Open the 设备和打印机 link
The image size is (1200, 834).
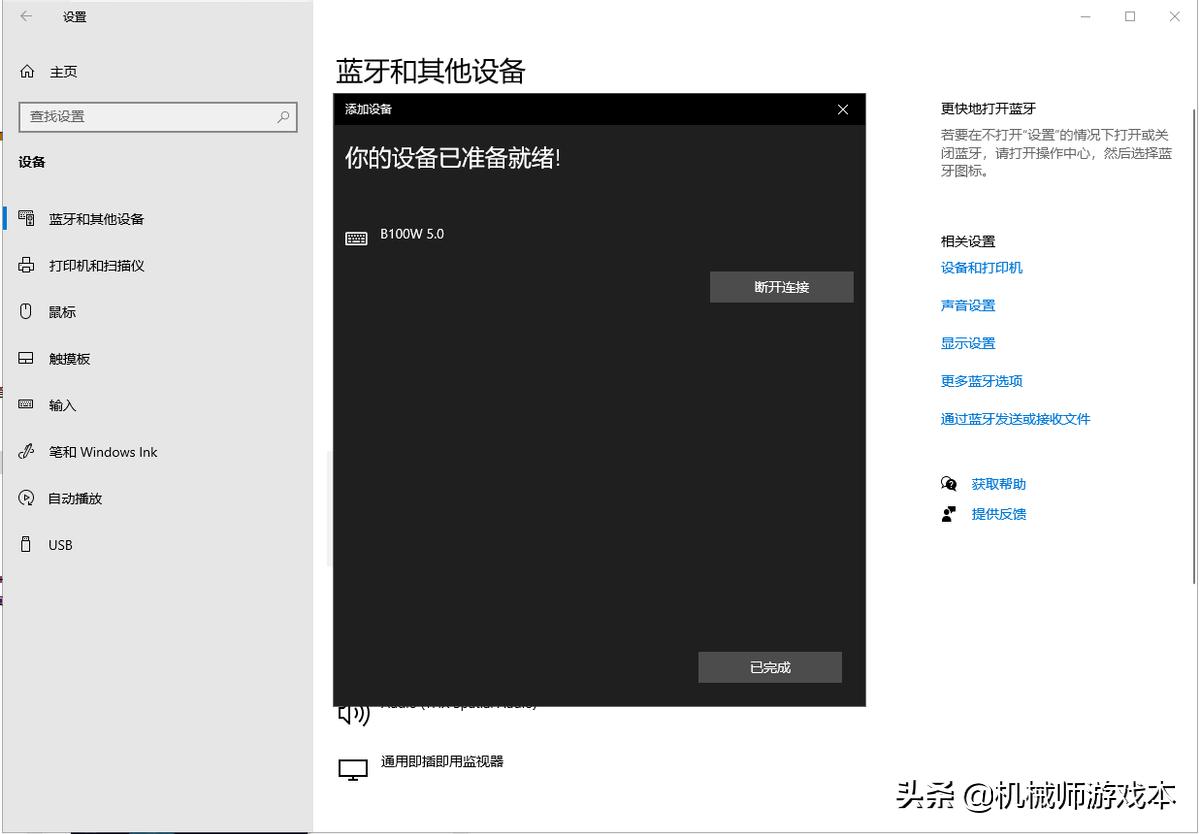[982, 267]
